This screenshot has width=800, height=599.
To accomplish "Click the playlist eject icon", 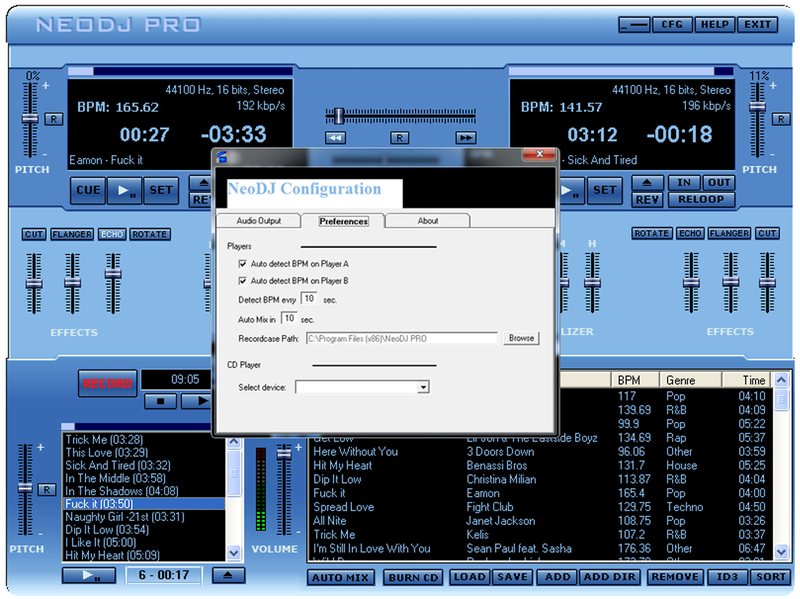I will pos(228,576).
